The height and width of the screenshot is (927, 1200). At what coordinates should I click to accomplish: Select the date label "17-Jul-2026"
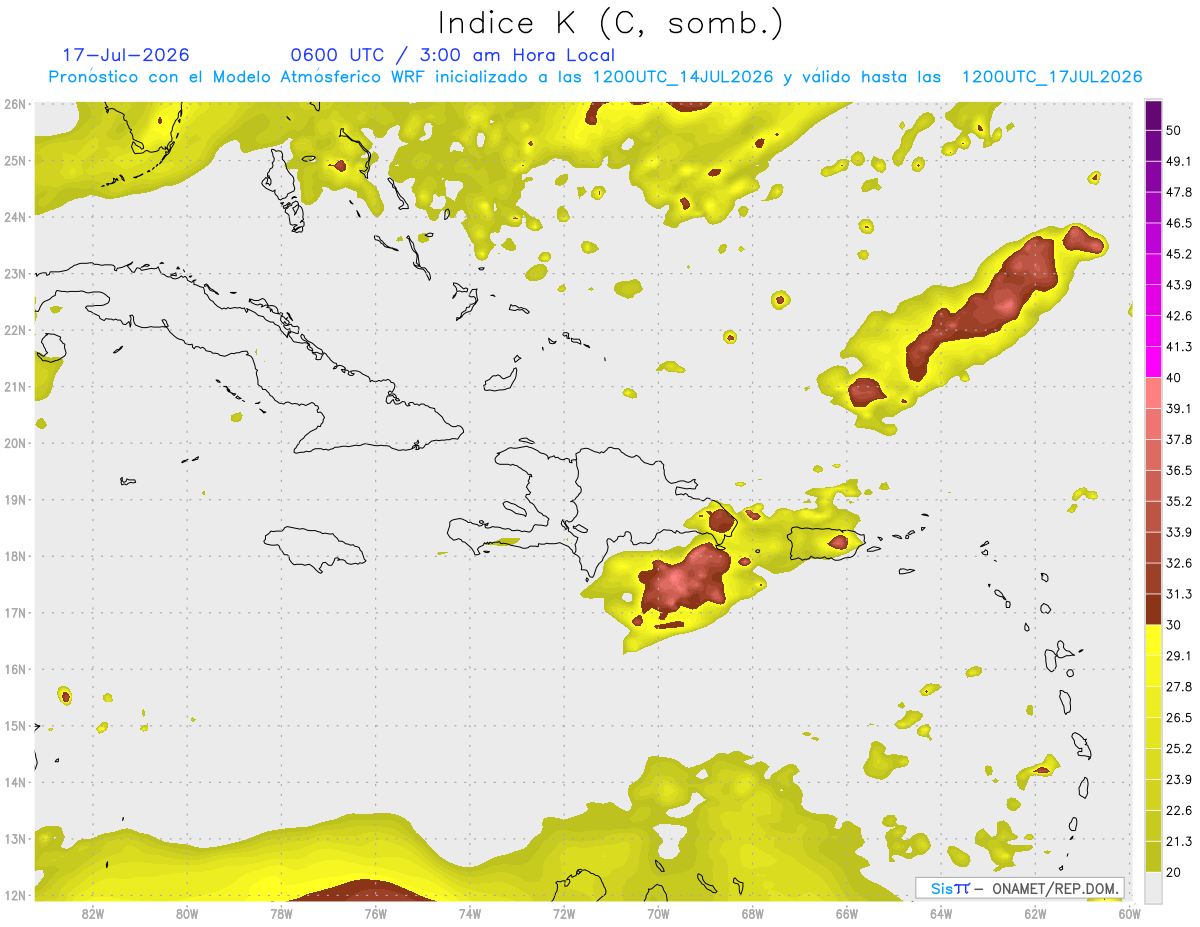tap(126, 55)
